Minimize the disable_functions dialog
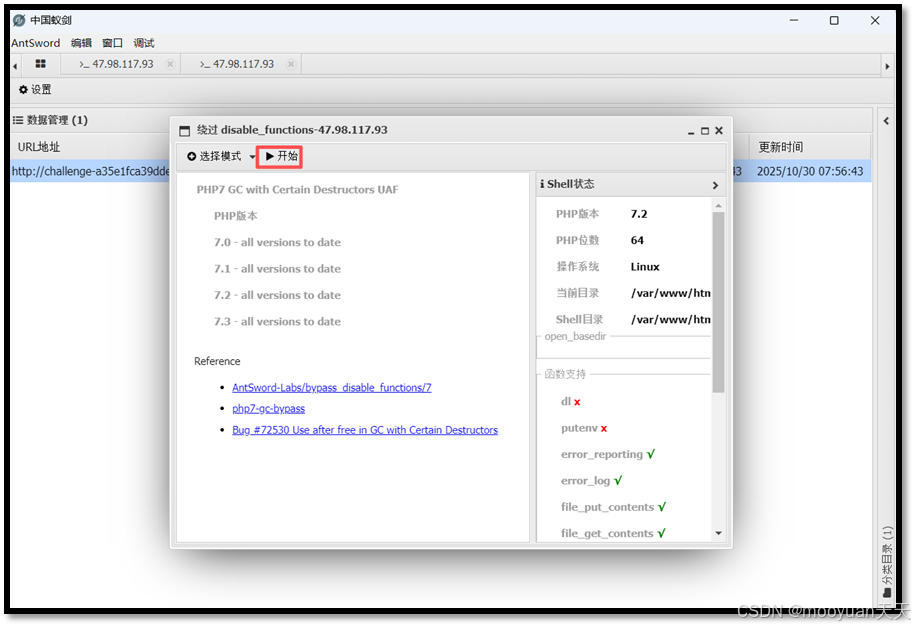The image size is (915, 627). (x=691, y=131)
